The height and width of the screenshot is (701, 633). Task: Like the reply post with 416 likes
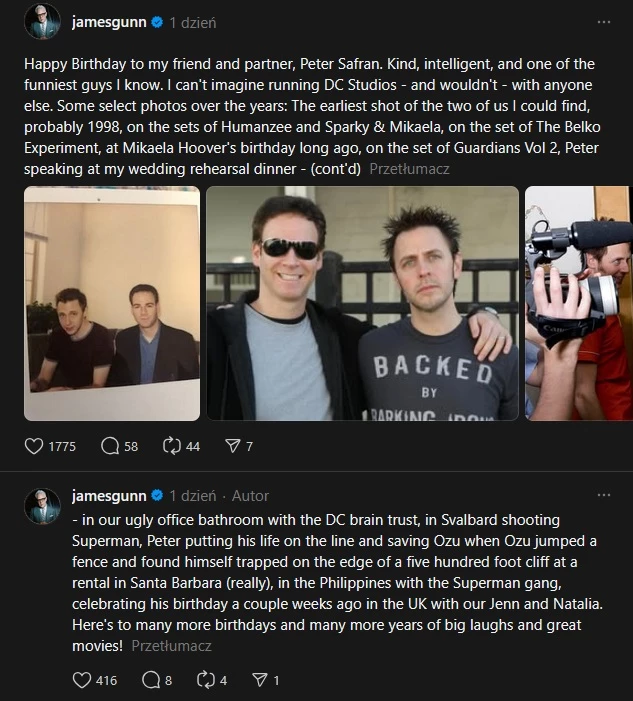point(82,680)
